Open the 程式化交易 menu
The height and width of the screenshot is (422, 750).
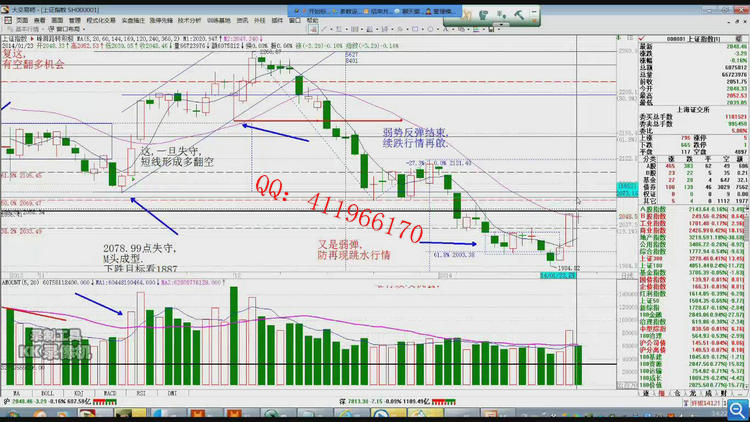pyautogui.click(x=101, y=21)
